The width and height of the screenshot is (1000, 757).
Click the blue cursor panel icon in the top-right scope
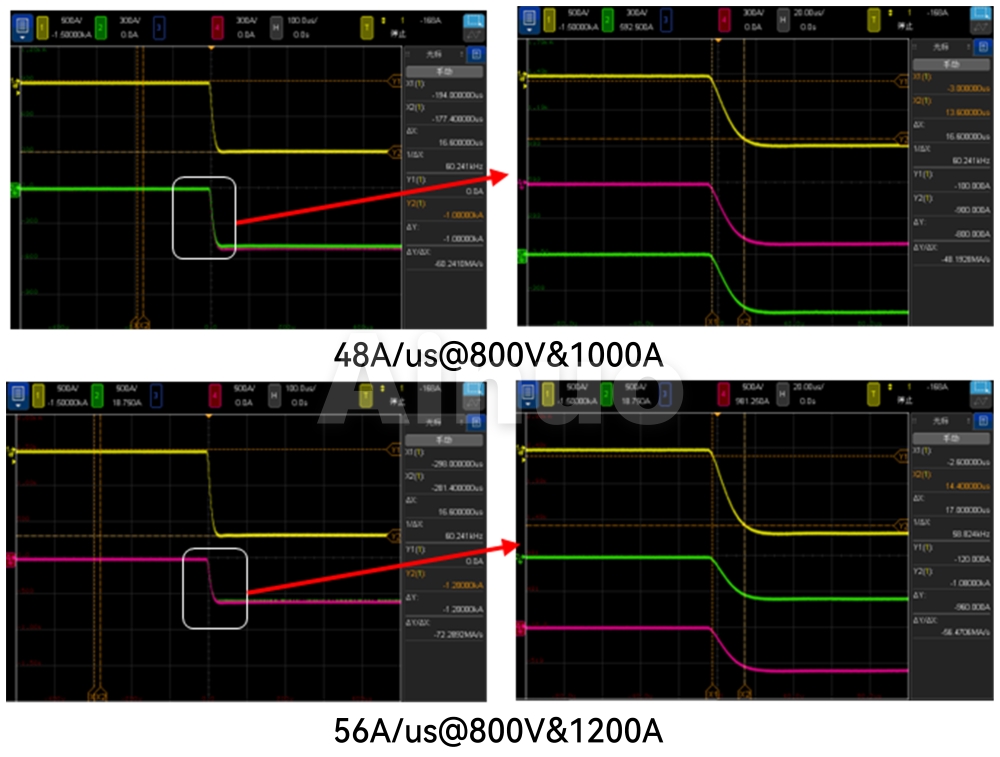983,47
